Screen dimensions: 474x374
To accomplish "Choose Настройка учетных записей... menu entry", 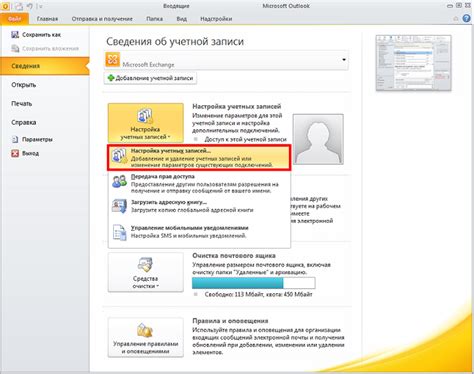I will (x=199, y=158).
